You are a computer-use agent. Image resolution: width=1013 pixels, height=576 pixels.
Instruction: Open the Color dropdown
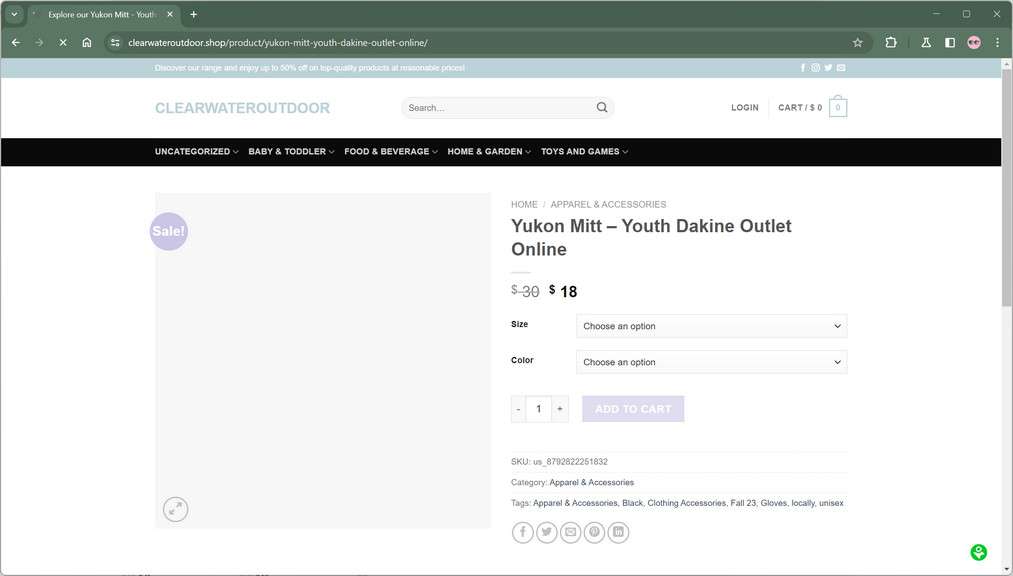[711, 362]
